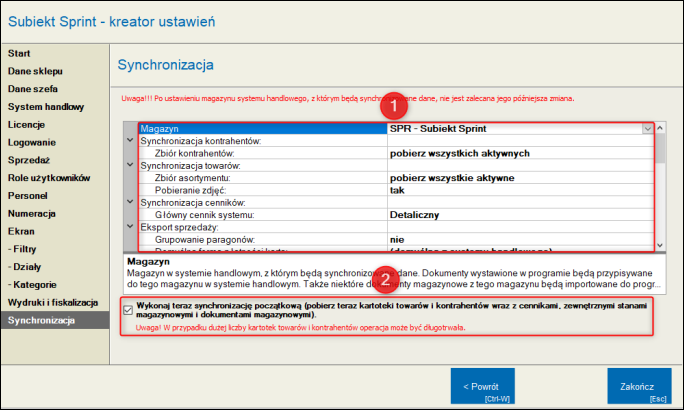Screen dimensions: 684x410
Task: Open the Działy subsection
Action: pos(24,267)
